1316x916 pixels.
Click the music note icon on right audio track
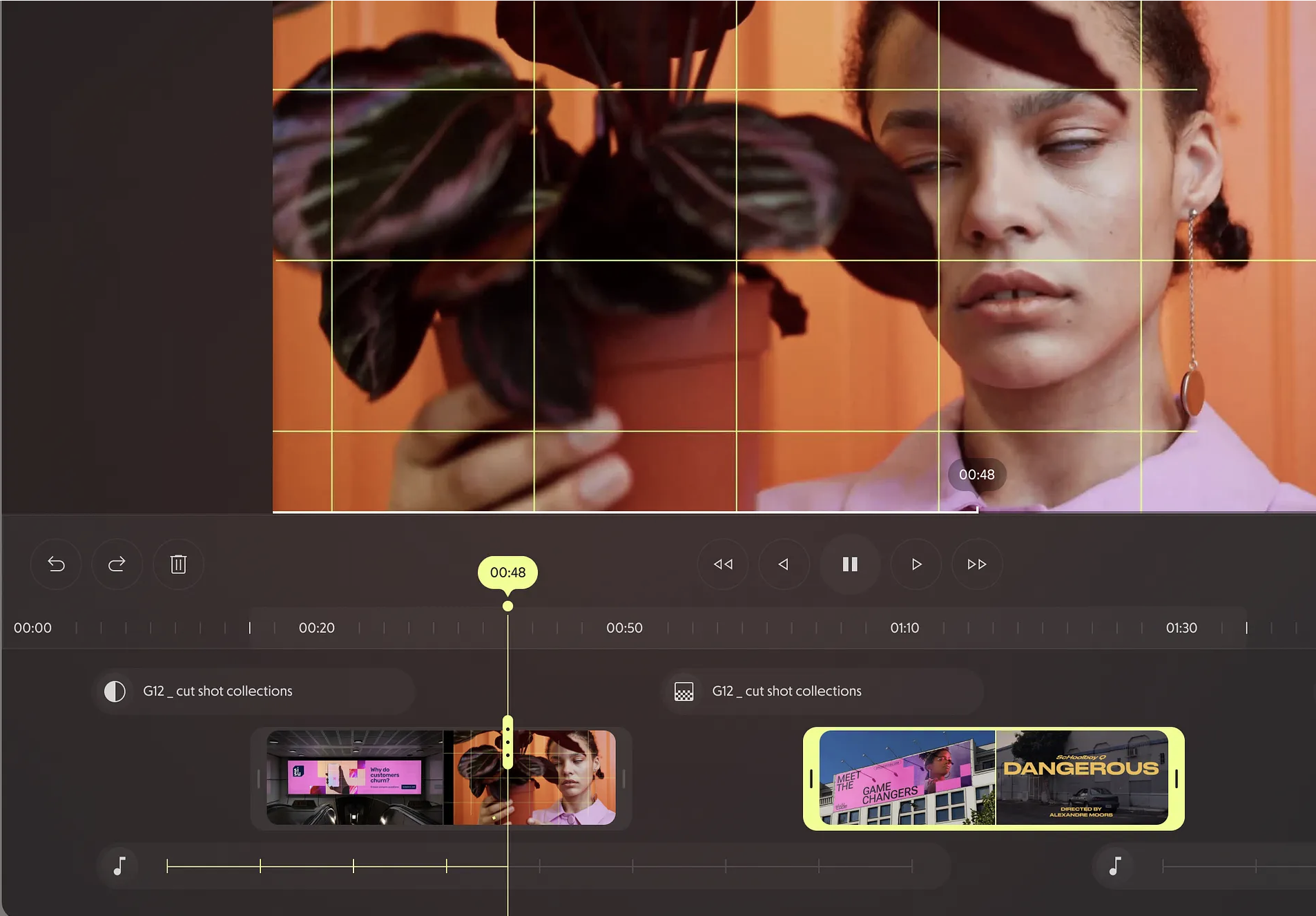pyautogui.click(x=1114, y=866)
